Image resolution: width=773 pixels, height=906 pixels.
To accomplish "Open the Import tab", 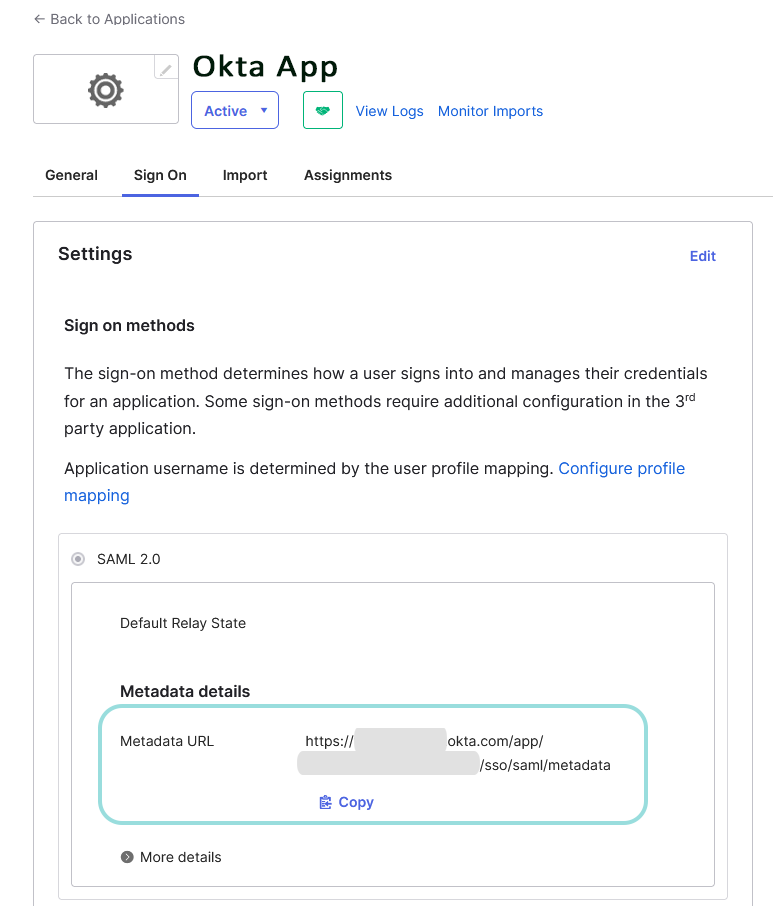I will (x=245, y=175).
